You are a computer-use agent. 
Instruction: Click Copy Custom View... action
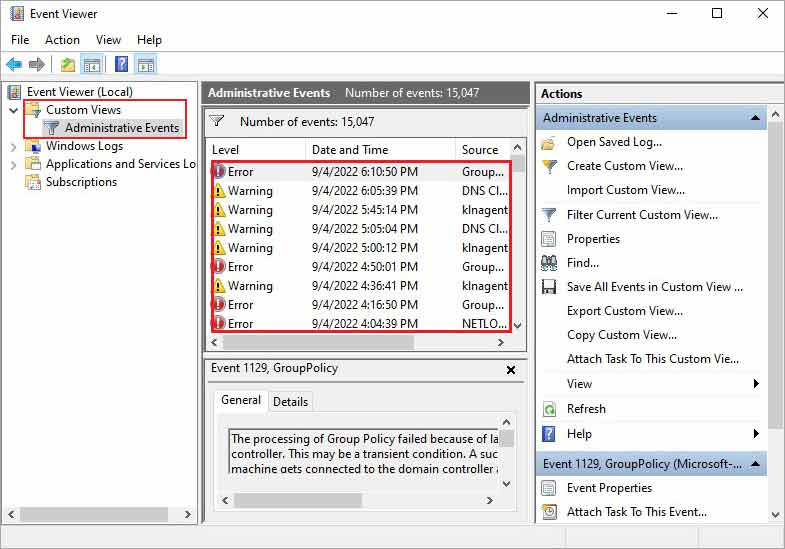(621, 335)
